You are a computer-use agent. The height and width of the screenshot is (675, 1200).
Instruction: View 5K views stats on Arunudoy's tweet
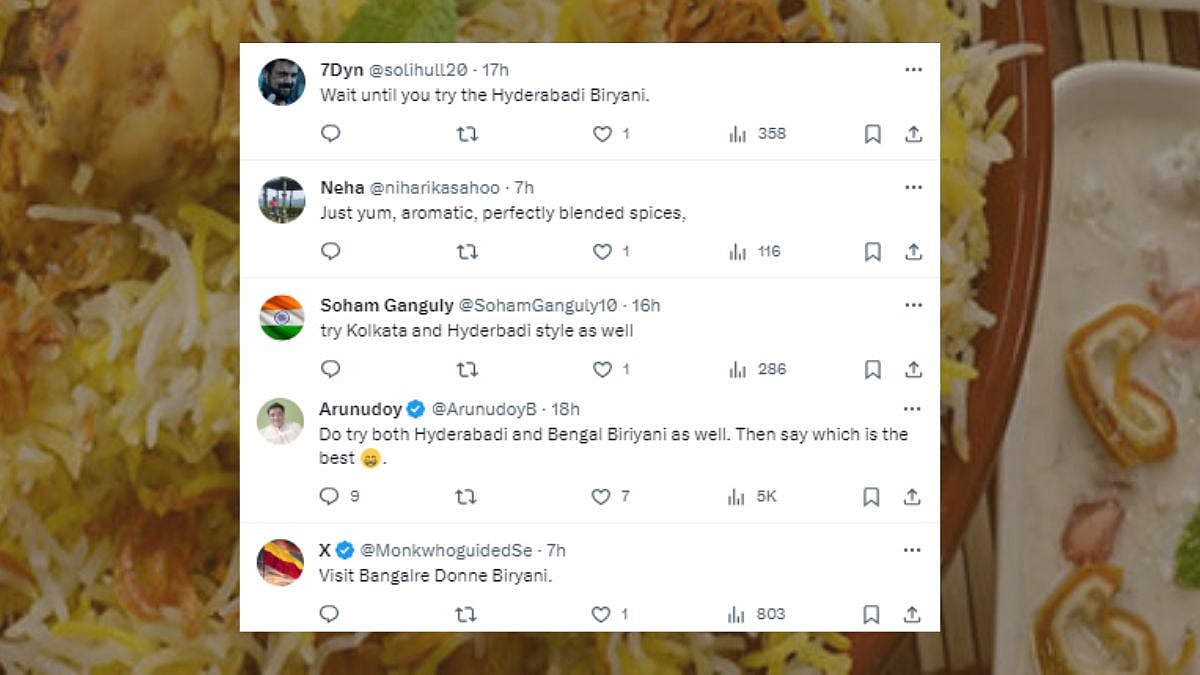click(753, 497)
